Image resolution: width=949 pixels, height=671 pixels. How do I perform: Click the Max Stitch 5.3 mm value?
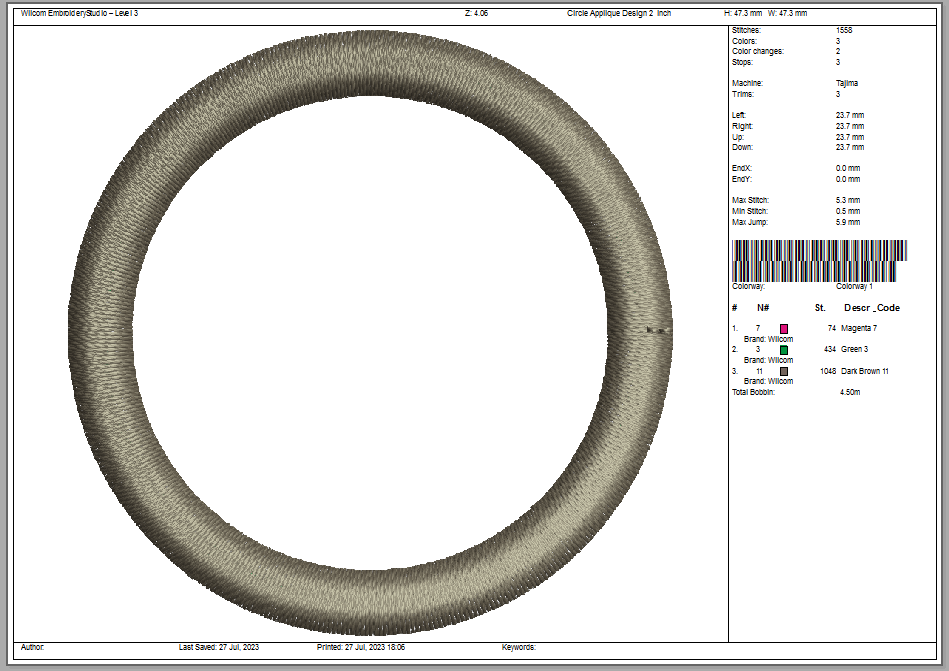849,201
